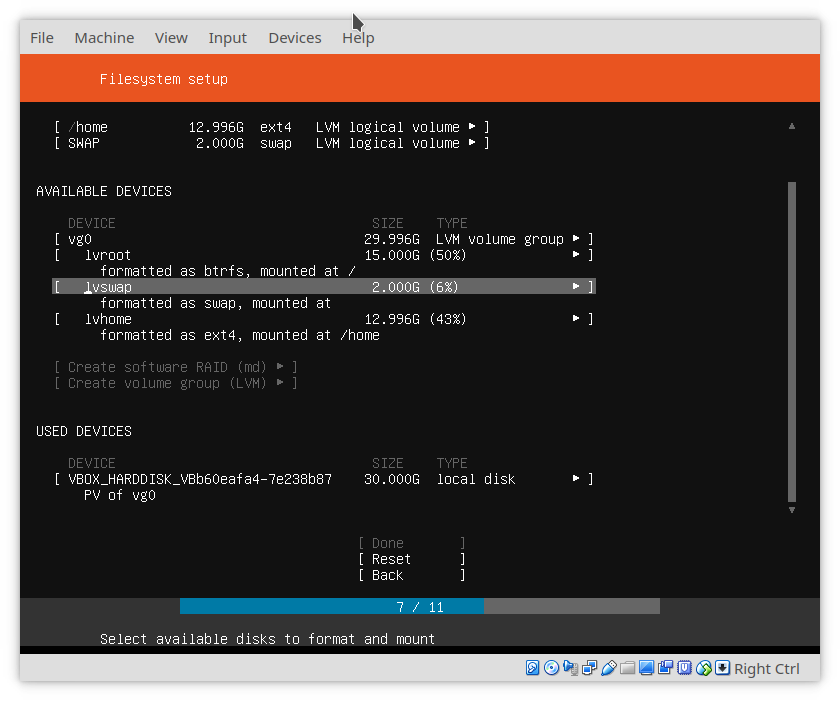
Task: Select the vg0 device name
Action: (80, 239)
